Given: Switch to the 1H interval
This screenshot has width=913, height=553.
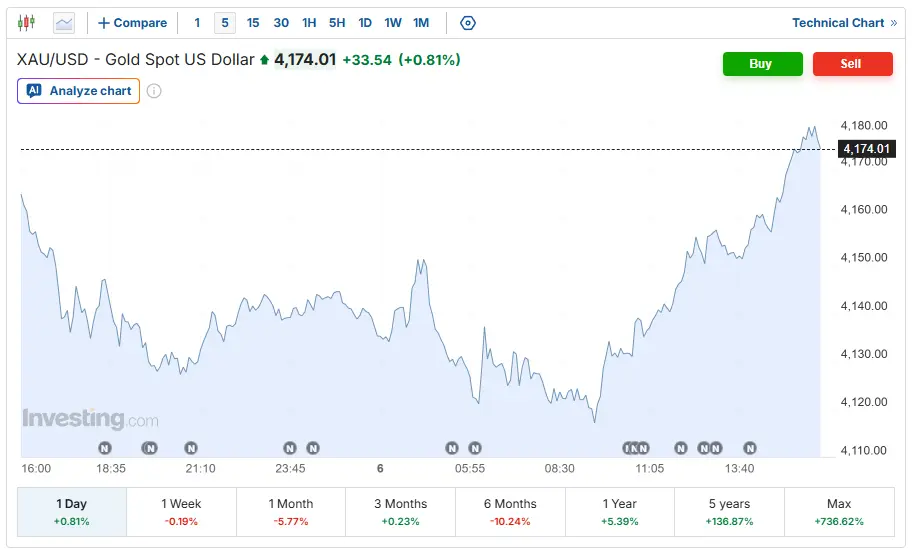Looking at the screenshot, I should click(309, 23).
